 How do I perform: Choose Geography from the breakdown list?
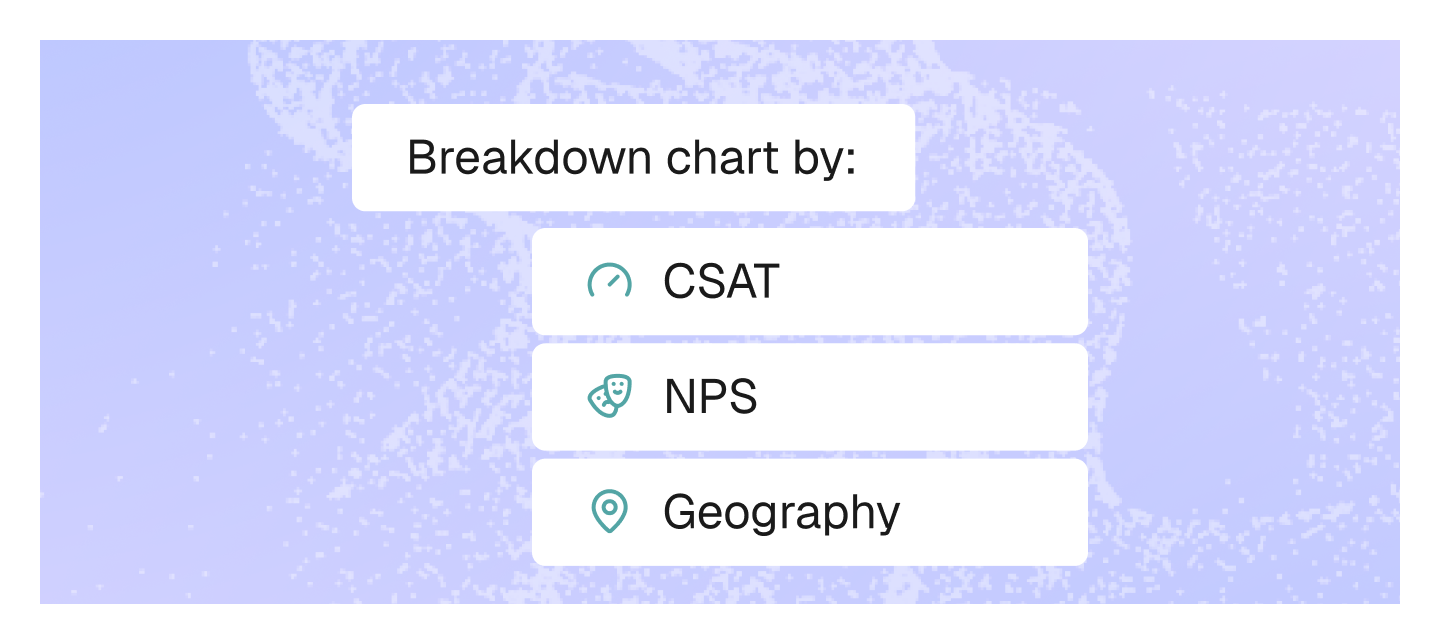point(809,512)
